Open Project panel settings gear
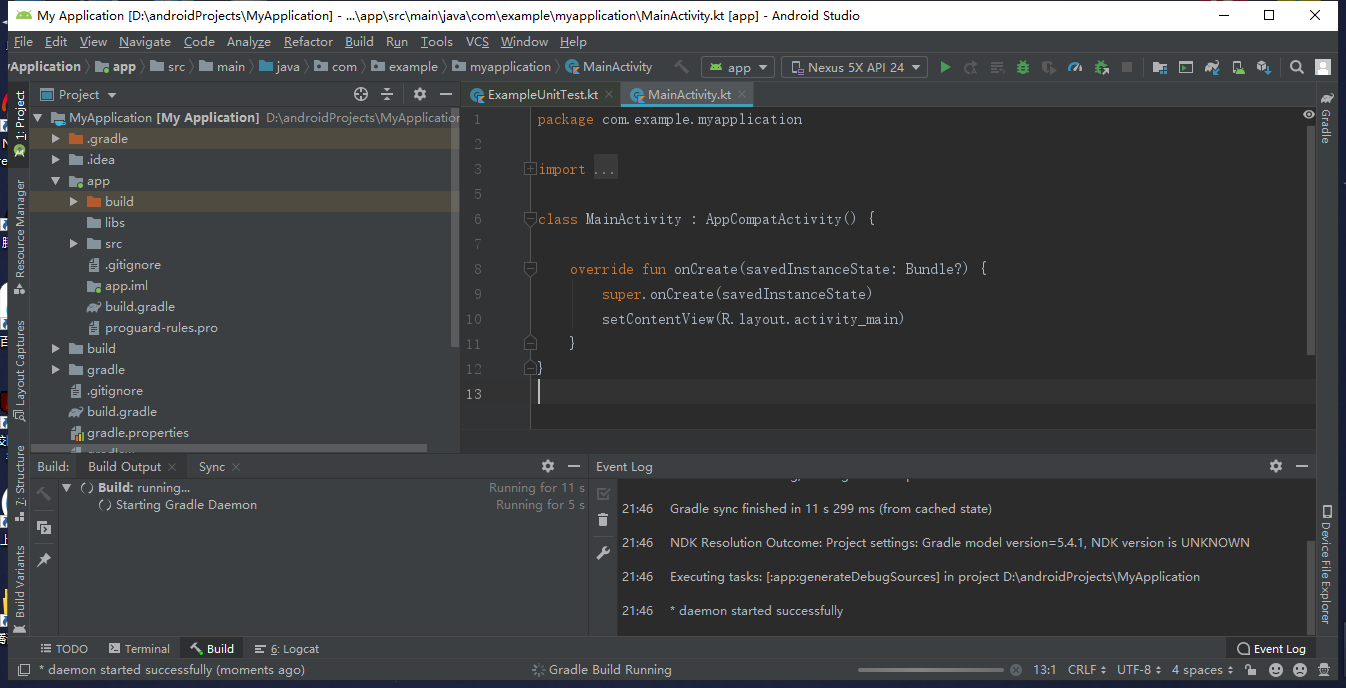Viewport: 1346px width, 688px height. [420, 94]
